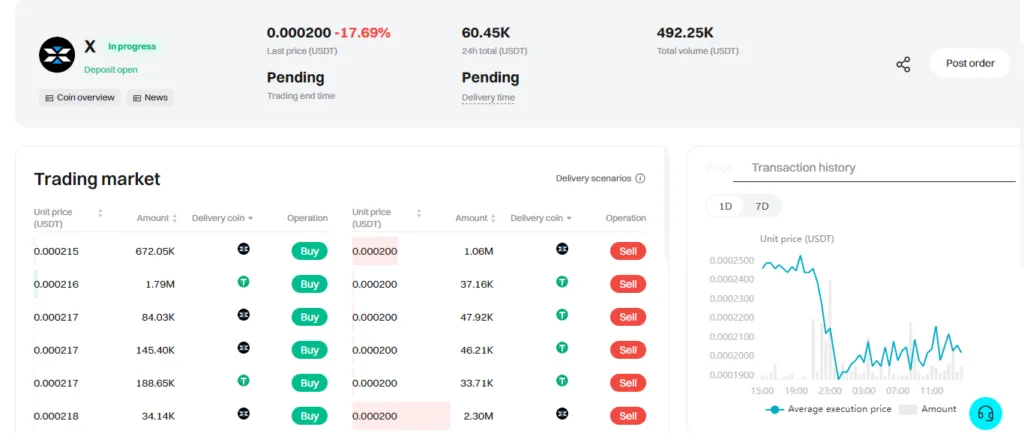This screenshot has height=433, width=1024.
Task: Open the News section
Action: tap(150, 98)
